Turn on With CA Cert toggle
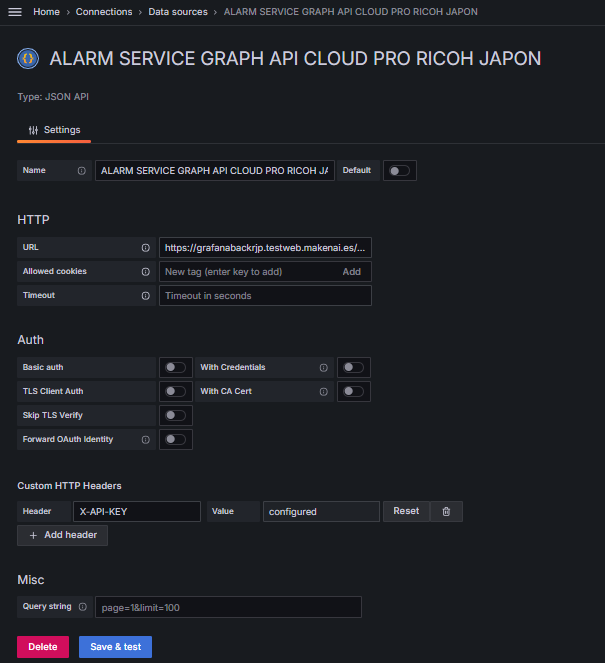Screen dimensions: 605x663 (353, 392)
